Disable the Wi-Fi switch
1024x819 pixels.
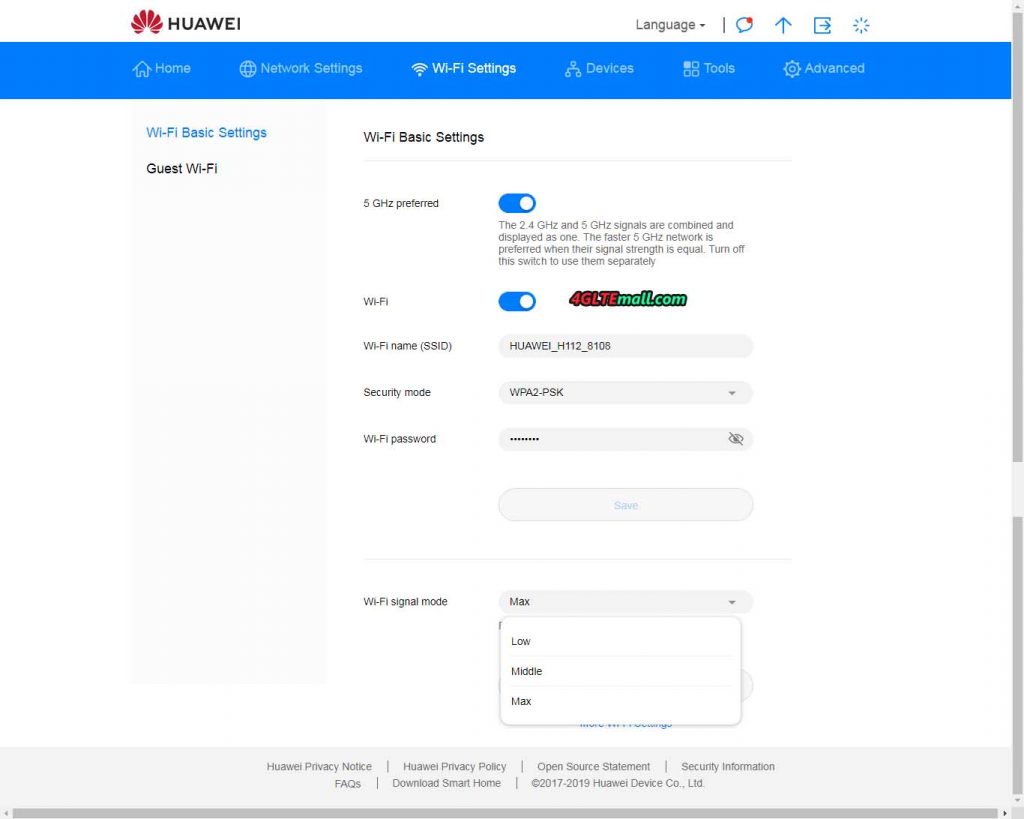[516, 301]
